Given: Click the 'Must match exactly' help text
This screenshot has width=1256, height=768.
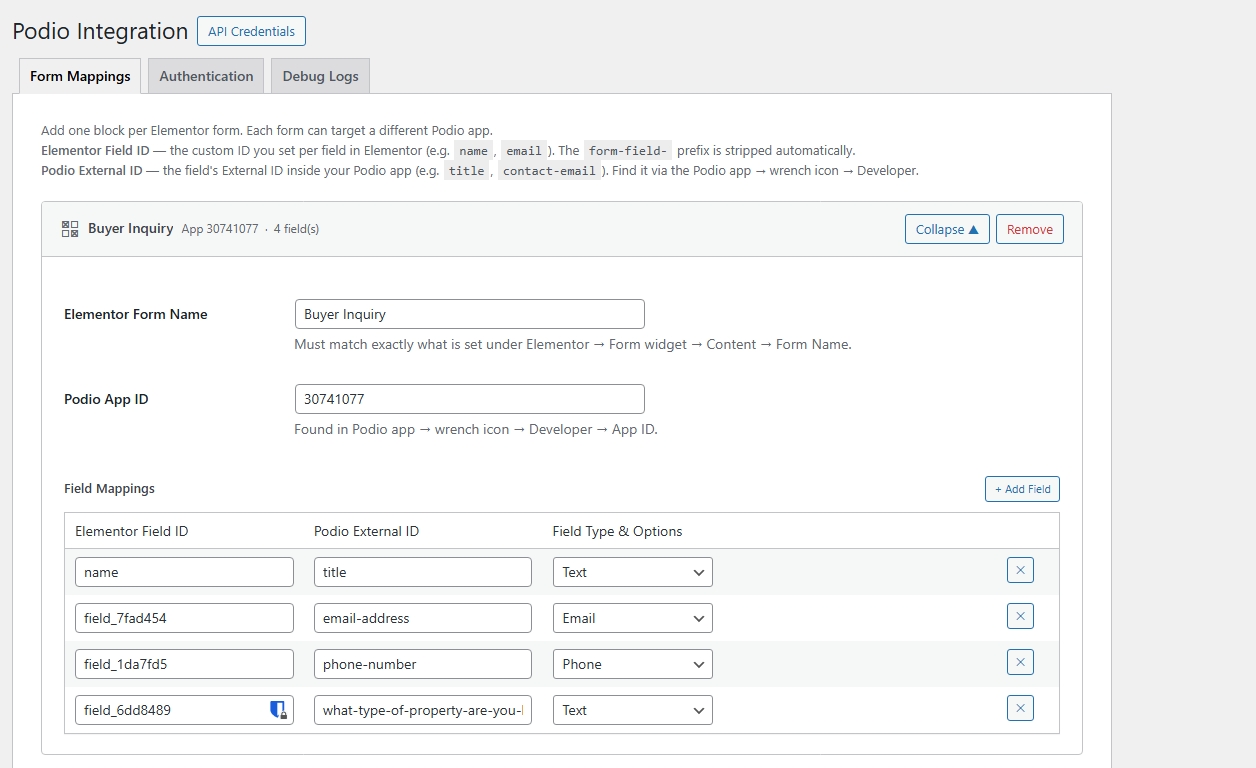Looking at the screenshot, I should [572, 344].
